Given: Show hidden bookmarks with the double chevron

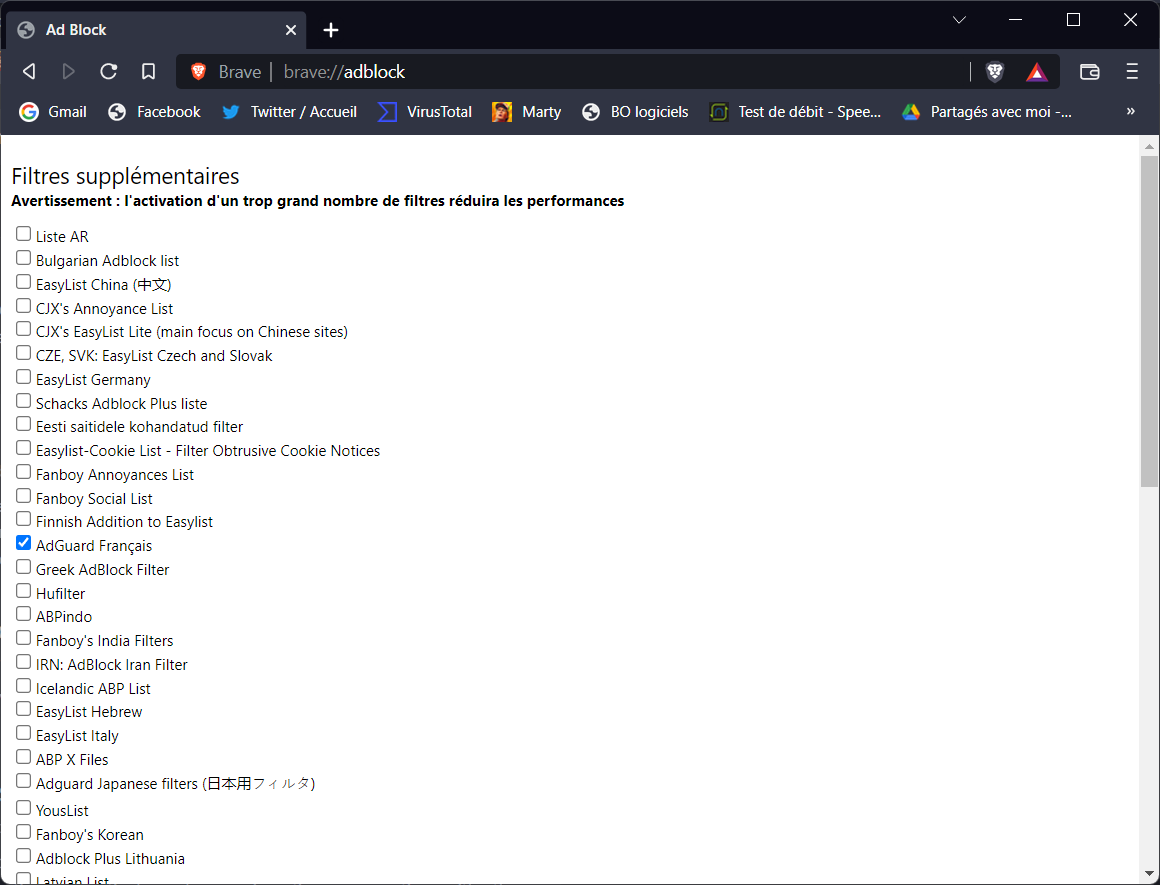Looking at the screenshot, I should click(x=1130, y=111).
